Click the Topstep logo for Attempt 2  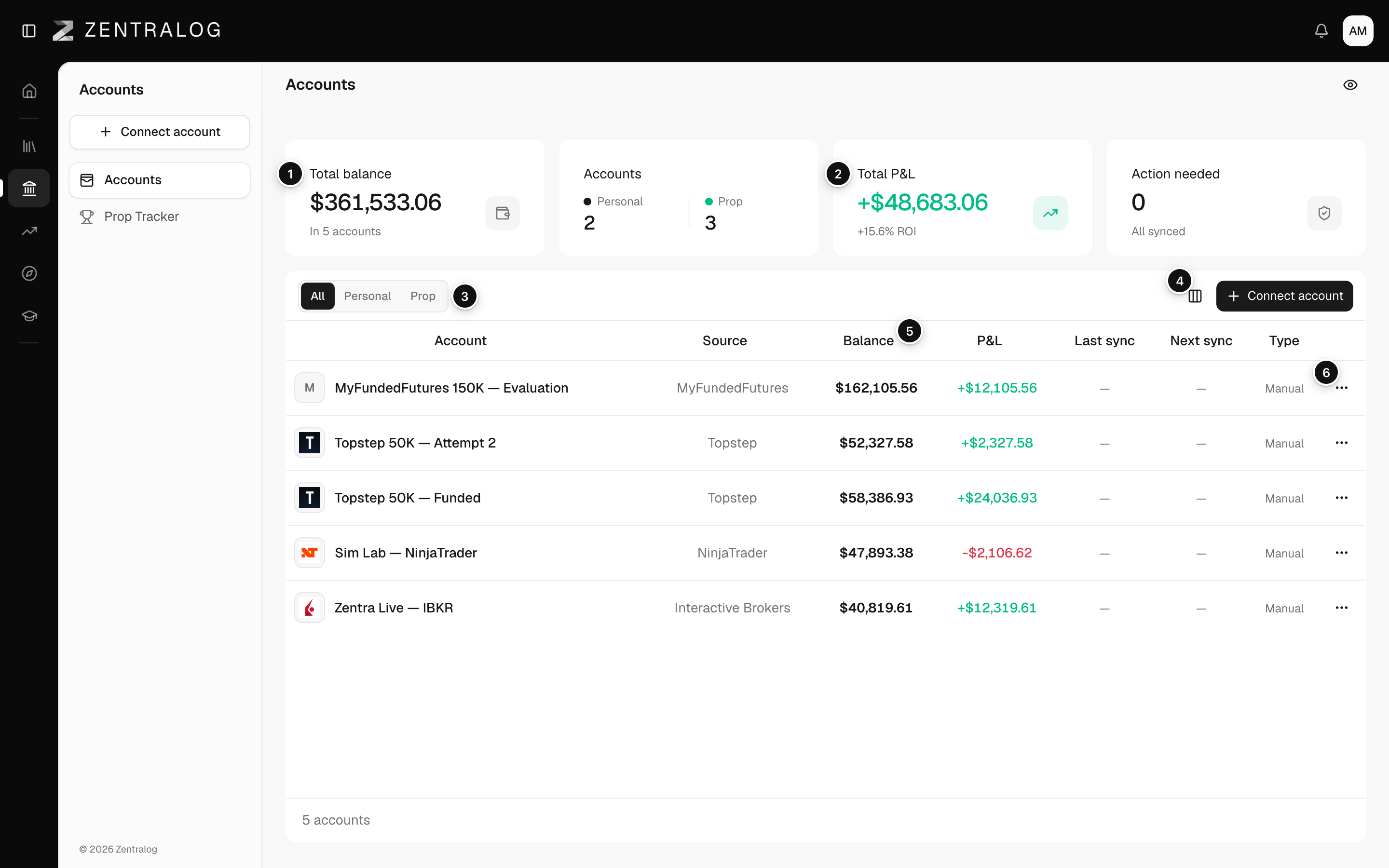[309, 443]
